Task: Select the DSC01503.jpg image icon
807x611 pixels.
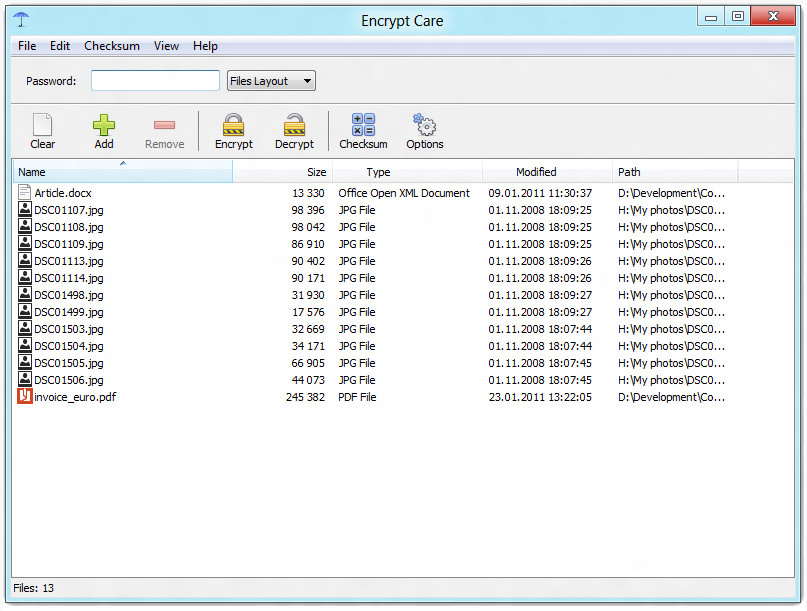Action: coord(25,328)
